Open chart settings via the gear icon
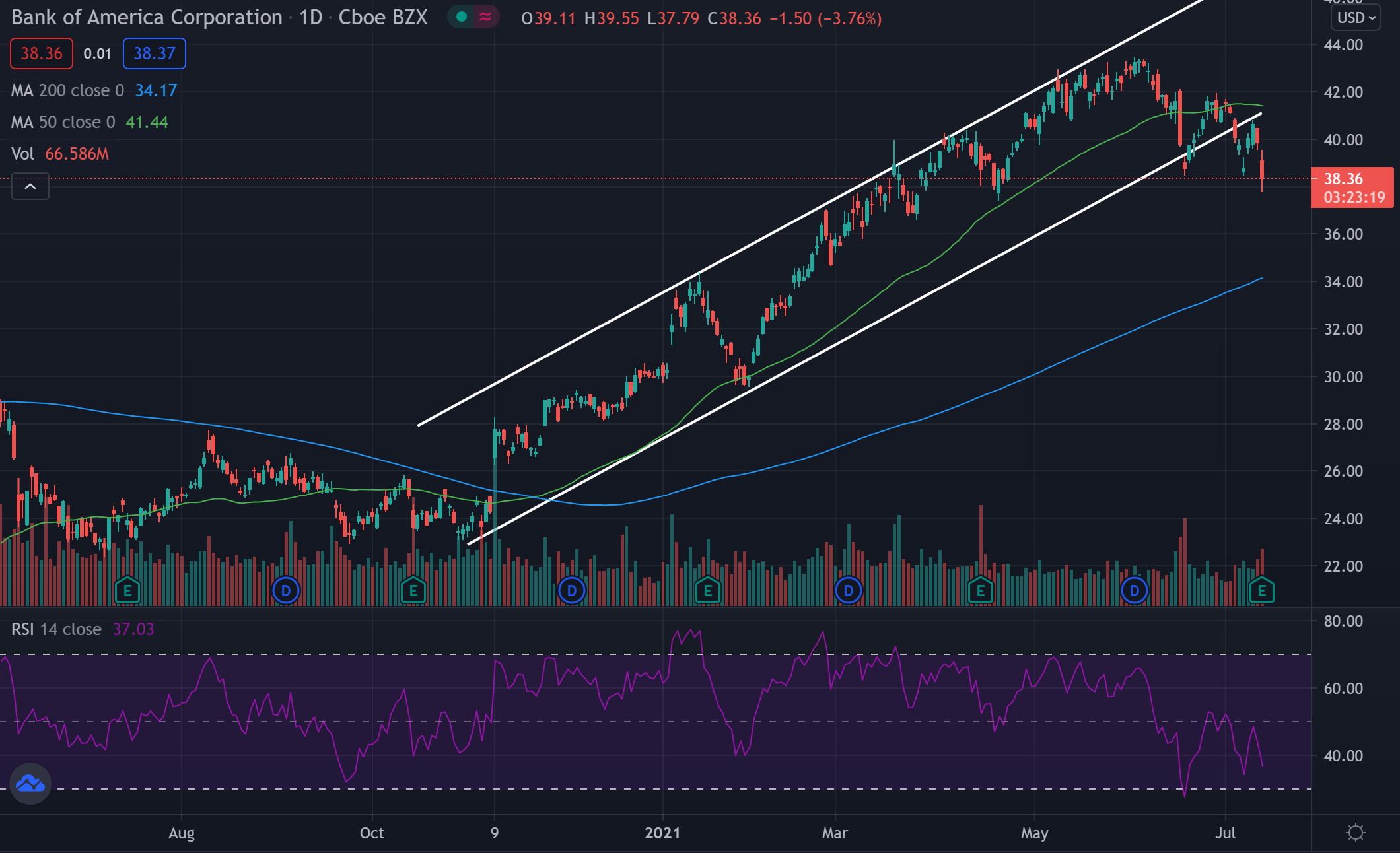 (1356, 833)
